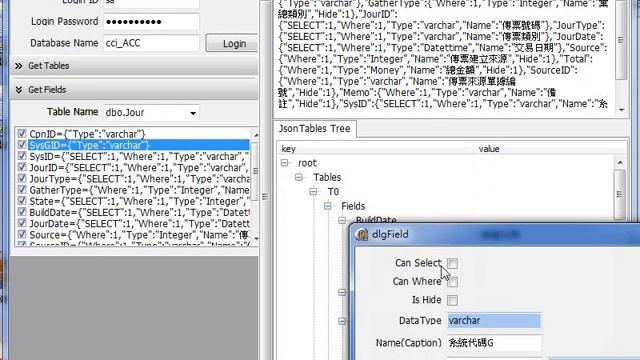This screenshot has width=640, height=360.
Task: Select the JourType row in fields list
Action: pos(139,179)
